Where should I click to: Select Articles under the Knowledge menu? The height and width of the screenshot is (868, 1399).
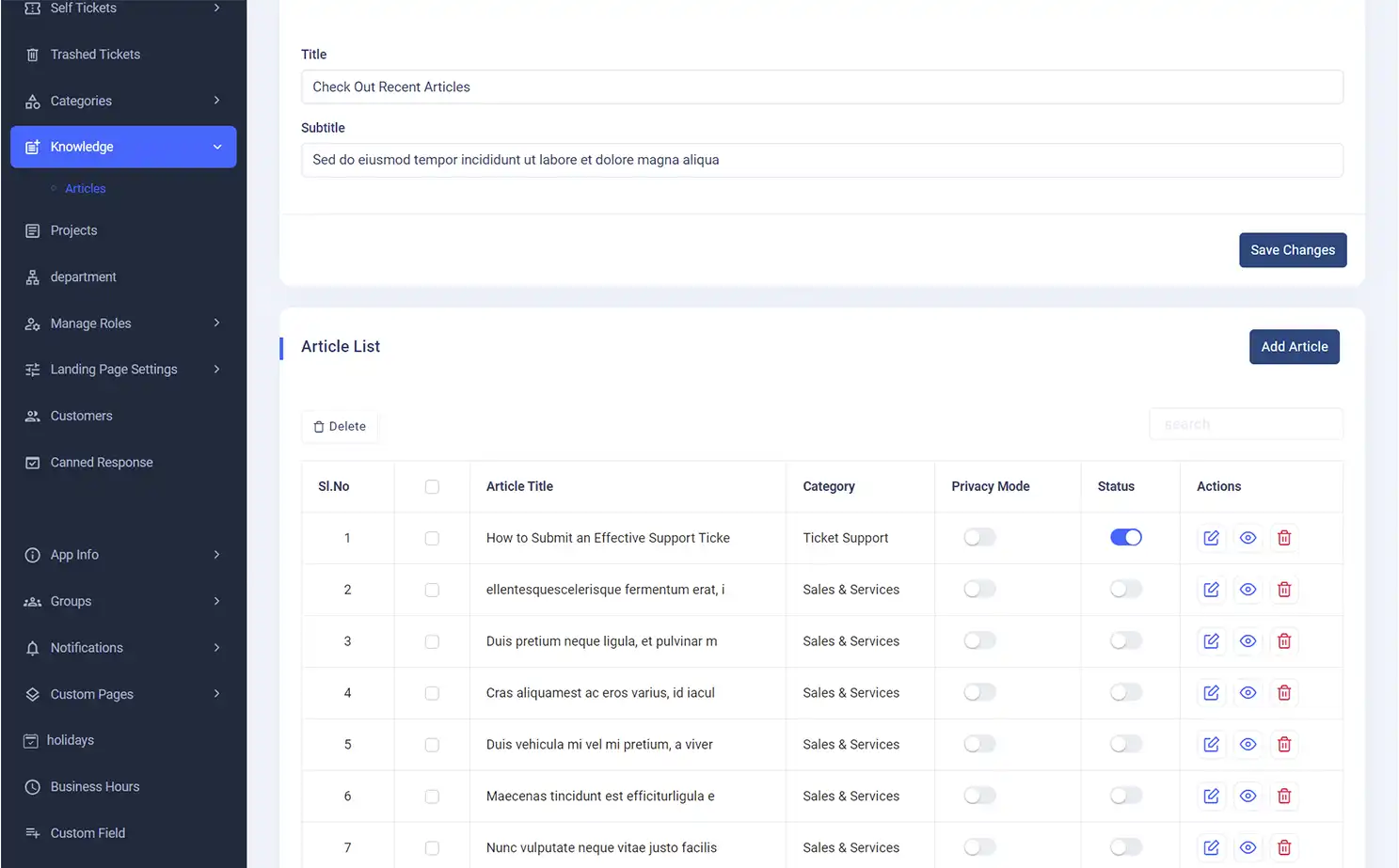(84, 188)
